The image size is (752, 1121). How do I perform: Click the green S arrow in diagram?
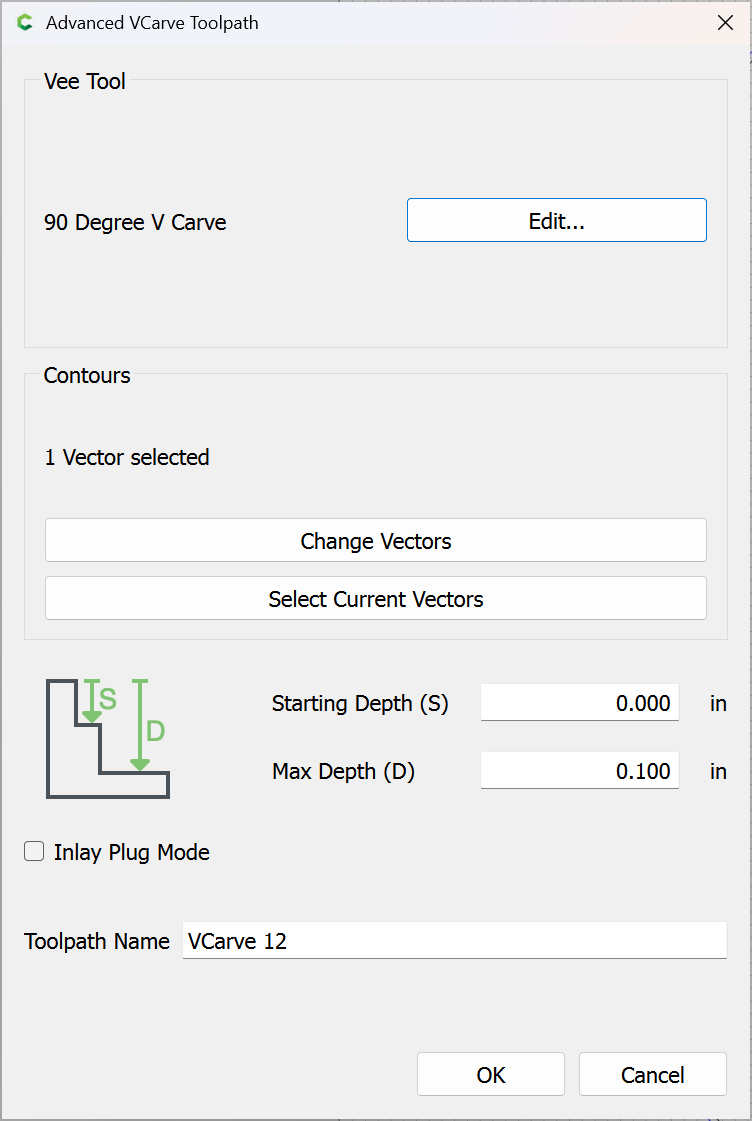coord(92,701)
